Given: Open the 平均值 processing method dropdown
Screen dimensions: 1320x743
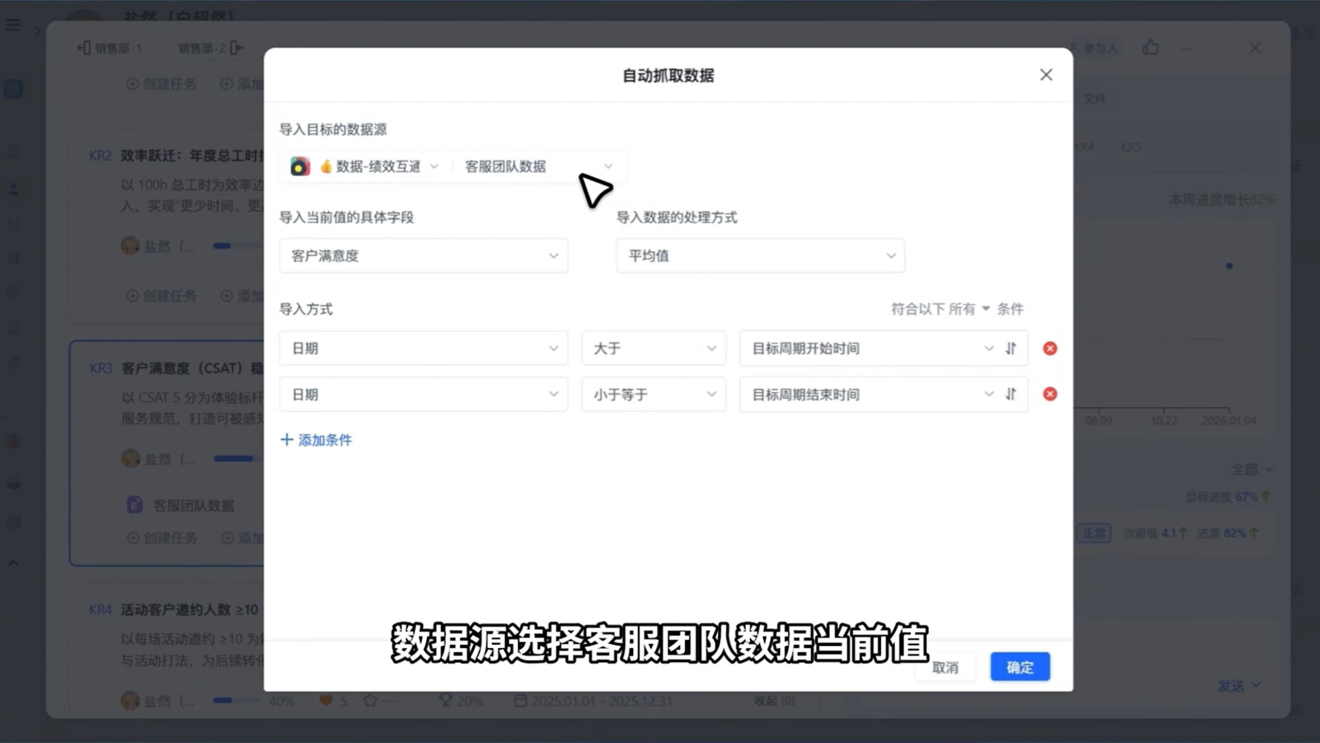Looking at the screenshot, I should pyautogui.click(x=761, y=256).
